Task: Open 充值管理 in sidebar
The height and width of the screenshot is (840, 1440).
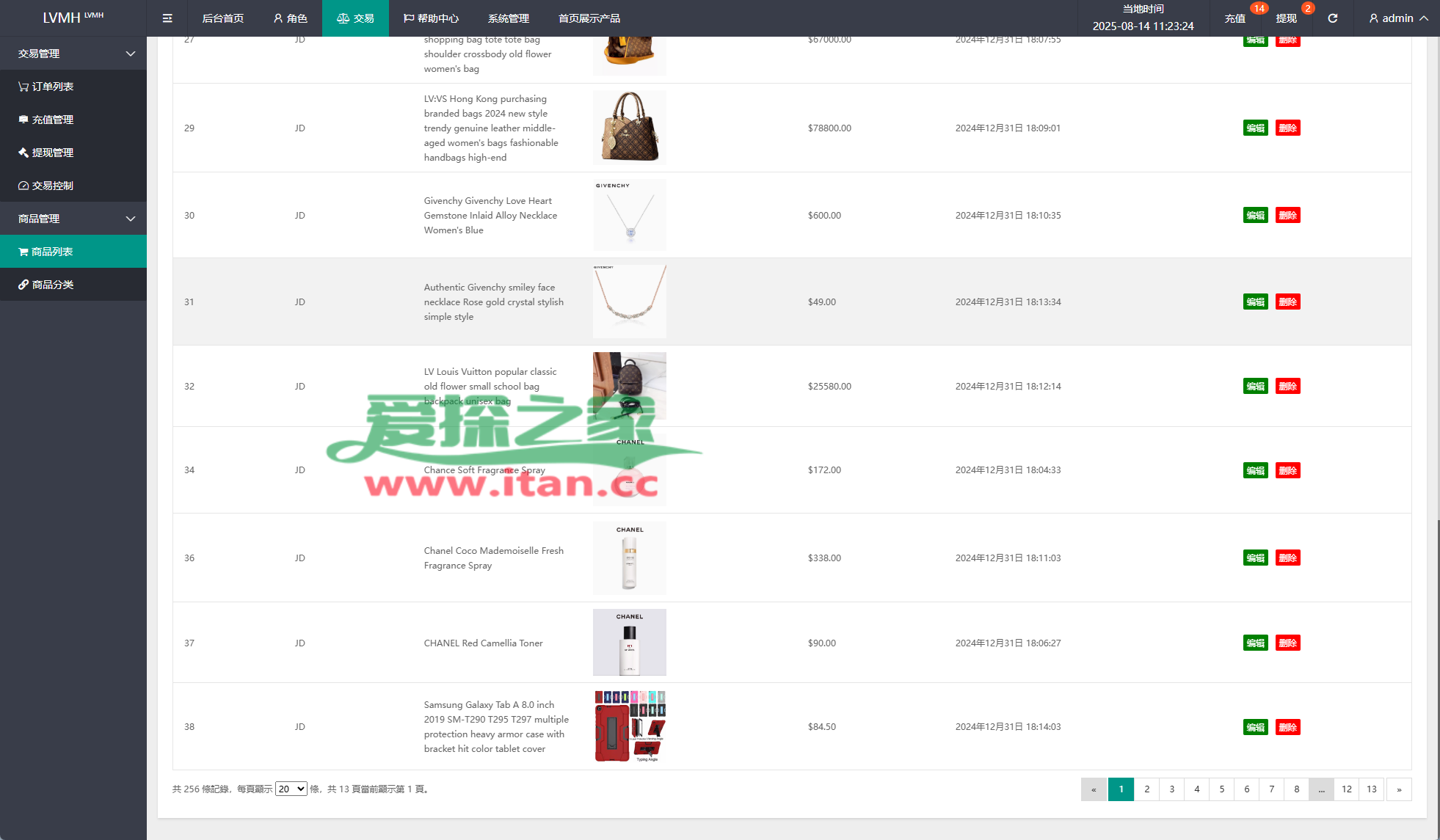Action: point(73,120)
